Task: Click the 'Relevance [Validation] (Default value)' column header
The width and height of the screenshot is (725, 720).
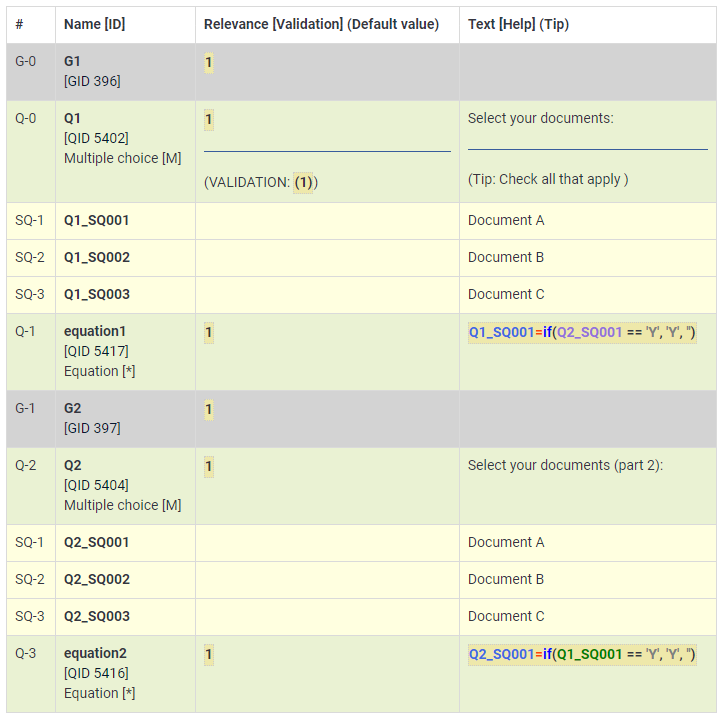Action: point(321,24)
